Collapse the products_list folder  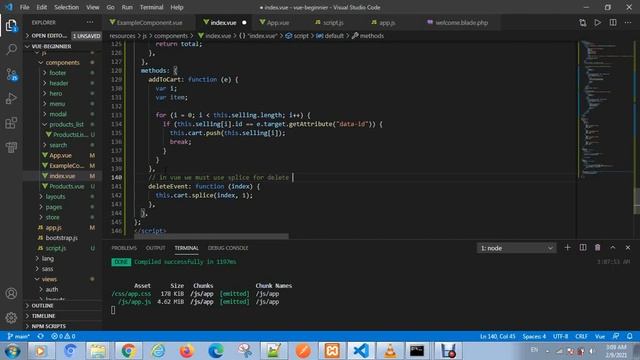click(66, 124)
